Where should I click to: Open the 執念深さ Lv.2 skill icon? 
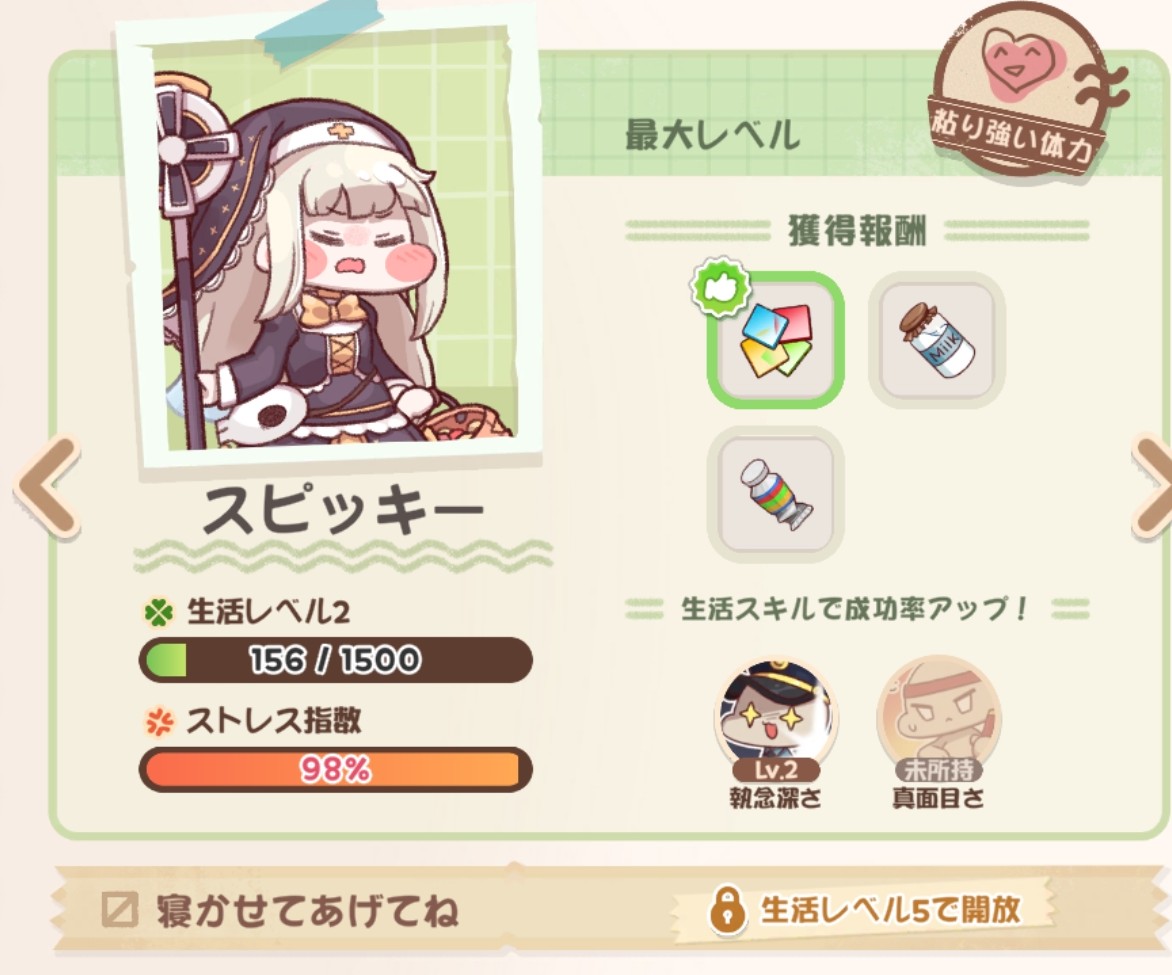pyautogui.click(x=776, y=719)
